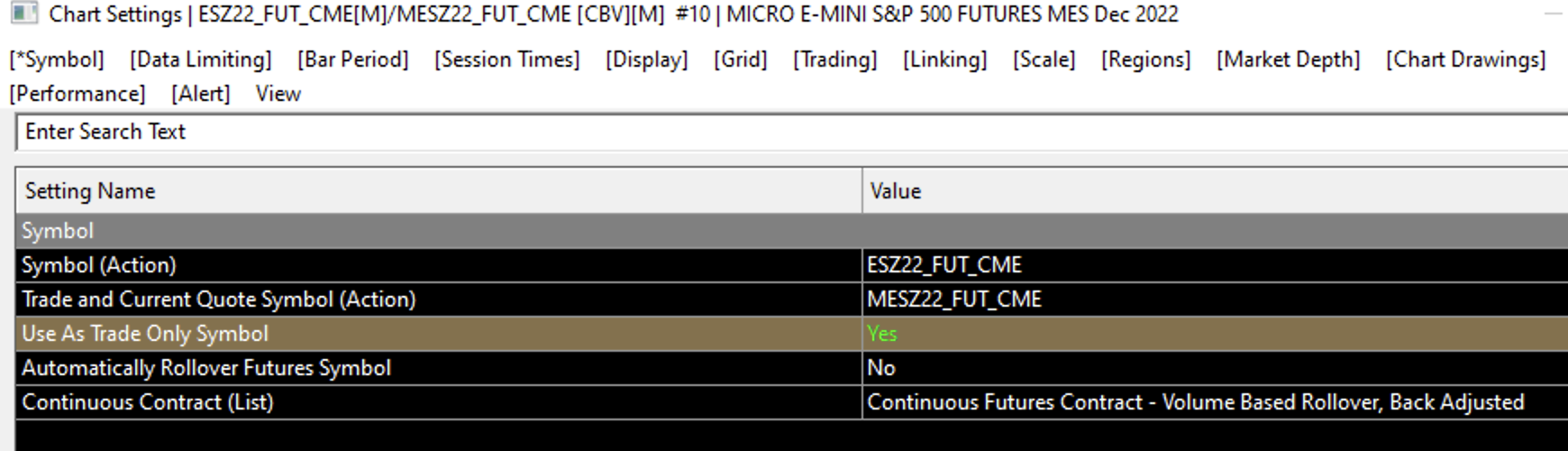Open the Continuous Contract list value

pyautogui.click(x=1195, y=402)
